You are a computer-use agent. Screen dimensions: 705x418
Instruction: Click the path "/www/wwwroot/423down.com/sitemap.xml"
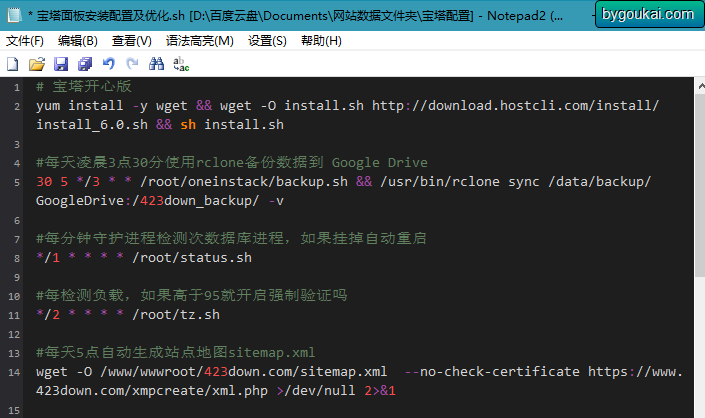pos(243,372)
